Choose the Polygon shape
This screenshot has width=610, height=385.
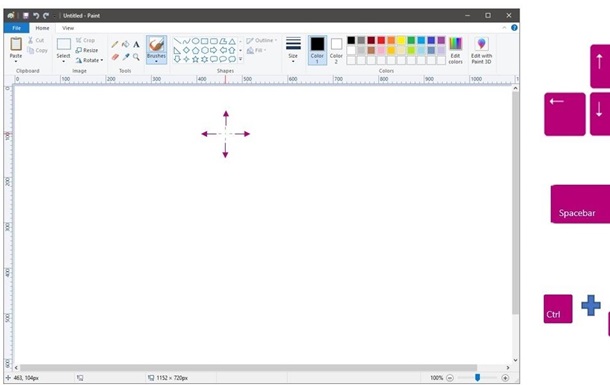coord(223,41)
